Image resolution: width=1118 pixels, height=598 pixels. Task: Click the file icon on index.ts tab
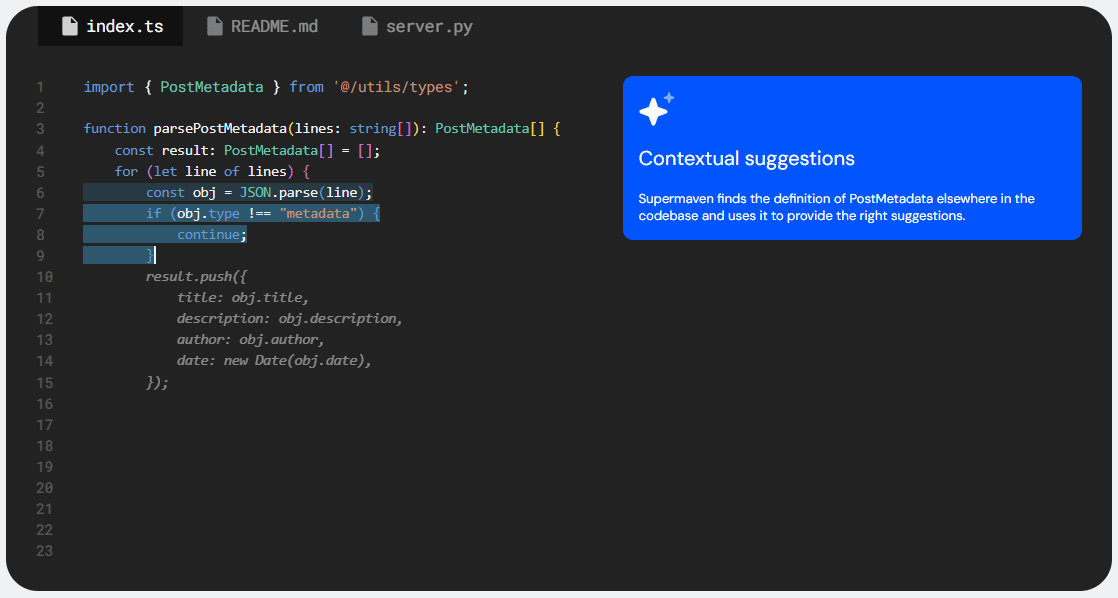click(x=70, y=26)
